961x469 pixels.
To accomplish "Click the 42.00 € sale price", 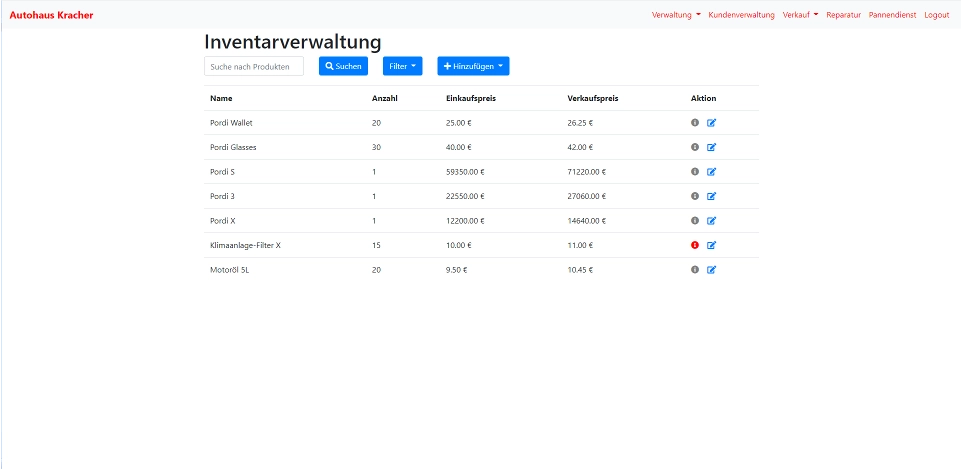I will point(580,147).
